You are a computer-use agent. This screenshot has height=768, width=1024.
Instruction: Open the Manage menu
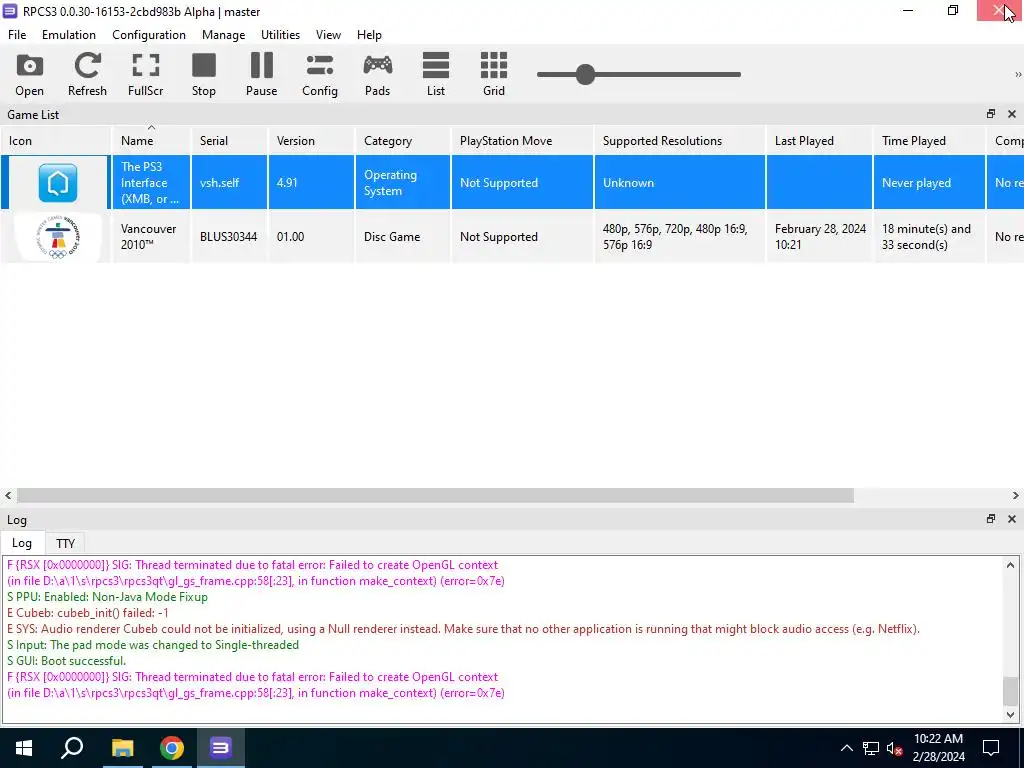pos(223,35)
